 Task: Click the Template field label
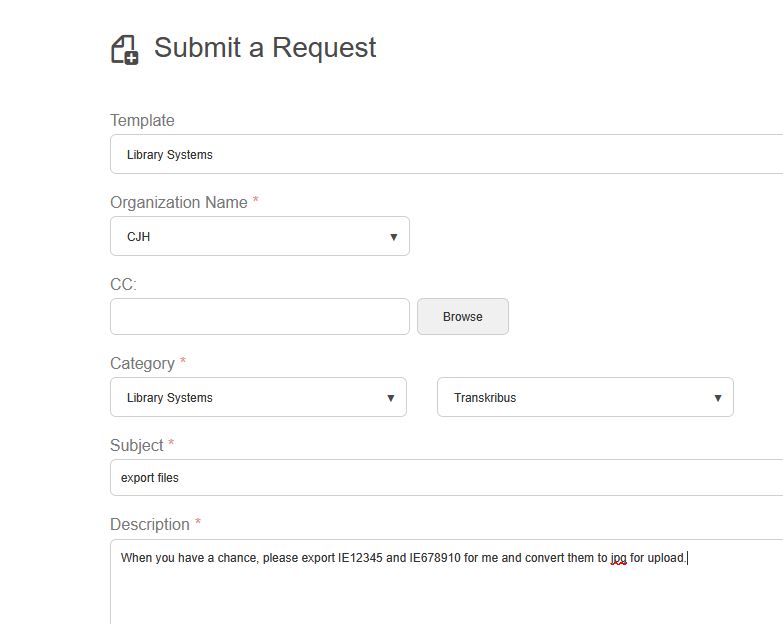point(142,120)
